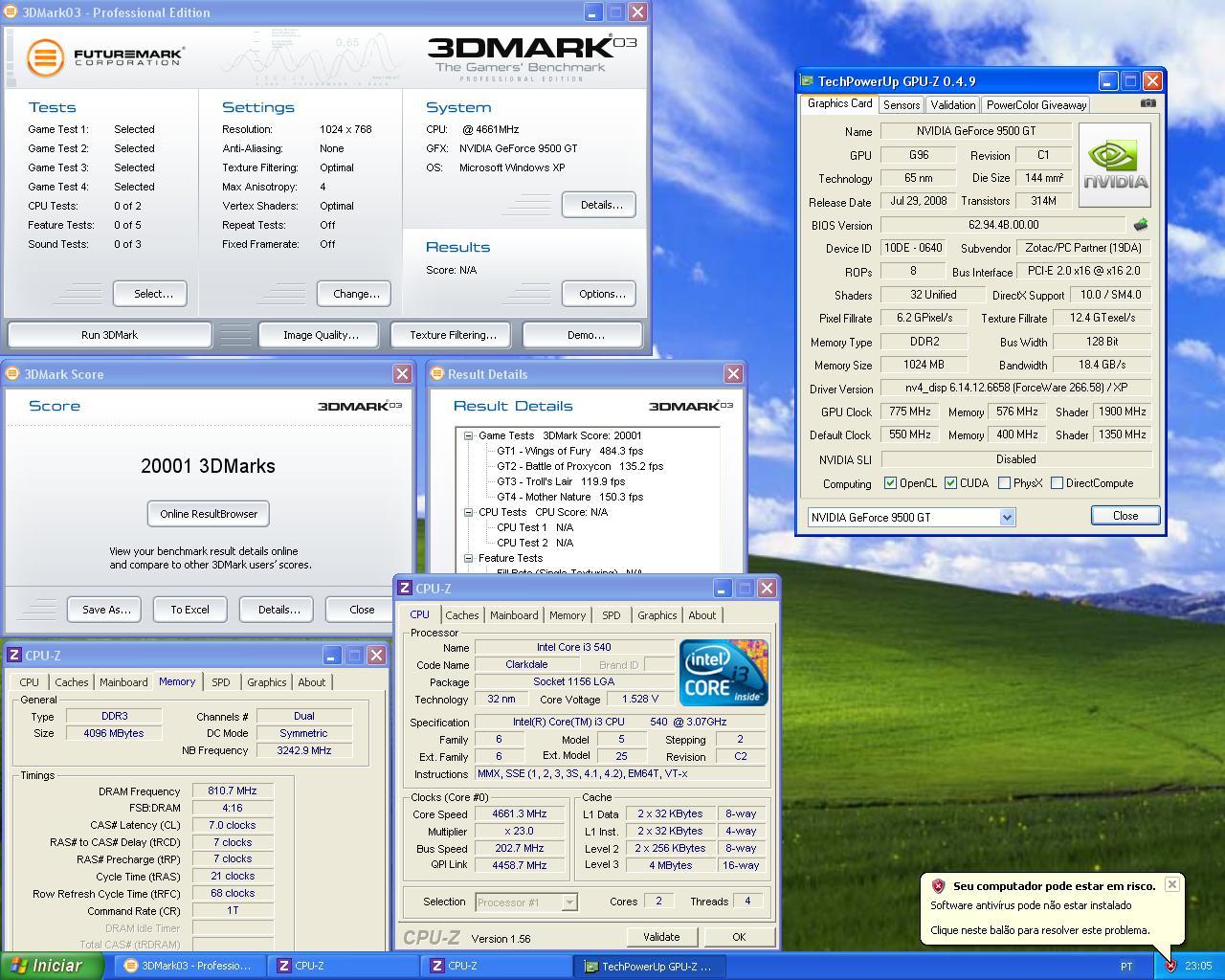This screenshot has height=980, width=1225.
Task: Click the Result Details window title icon
Action: [x=437, y=374]
